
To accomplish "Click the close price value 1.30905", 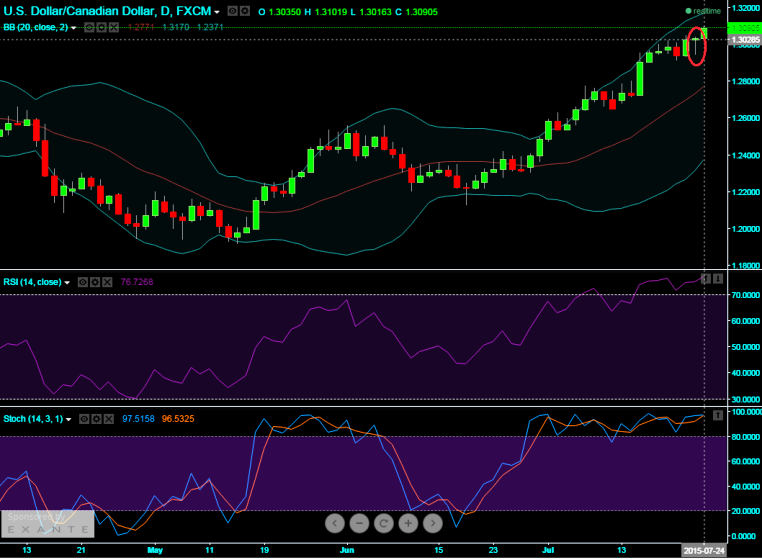I will (421, 11).
